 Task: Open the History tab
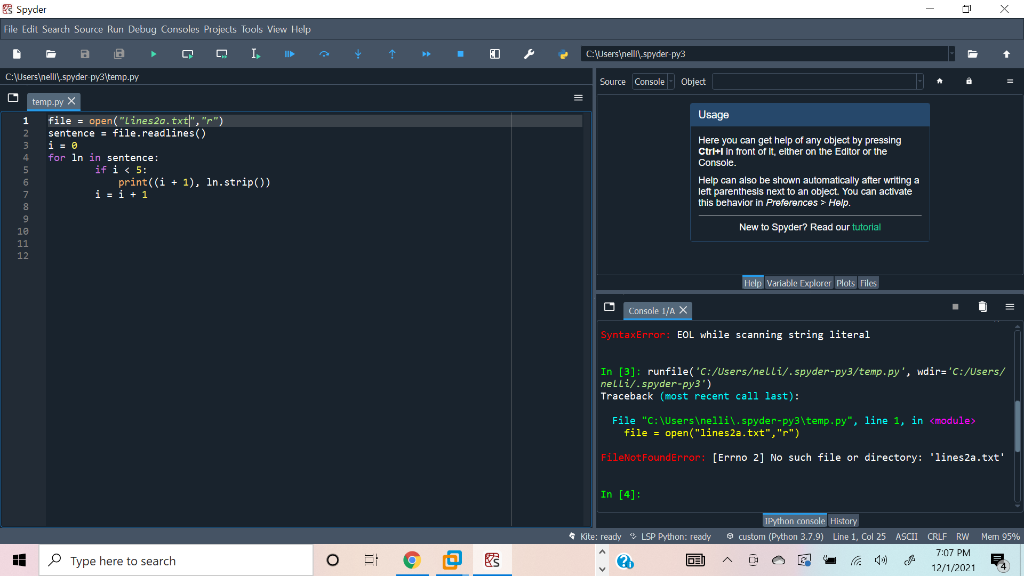(844, 521)
